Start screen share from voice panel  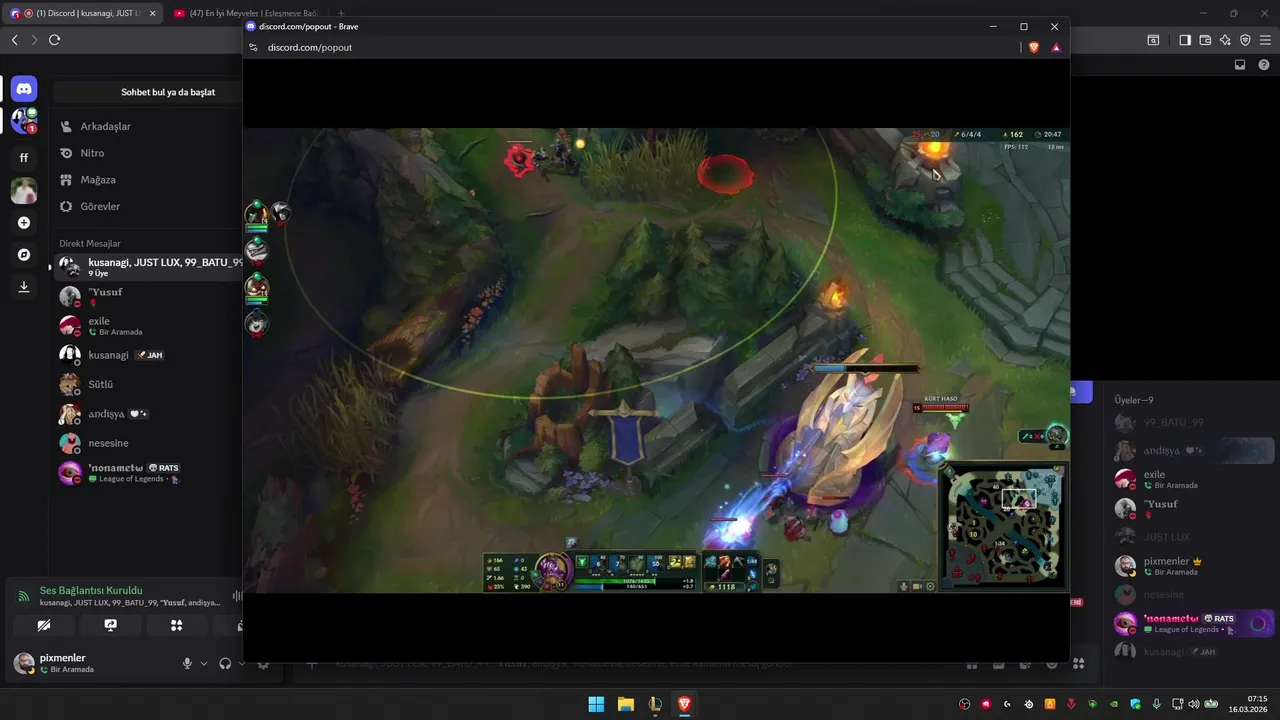tap(110, 625)
